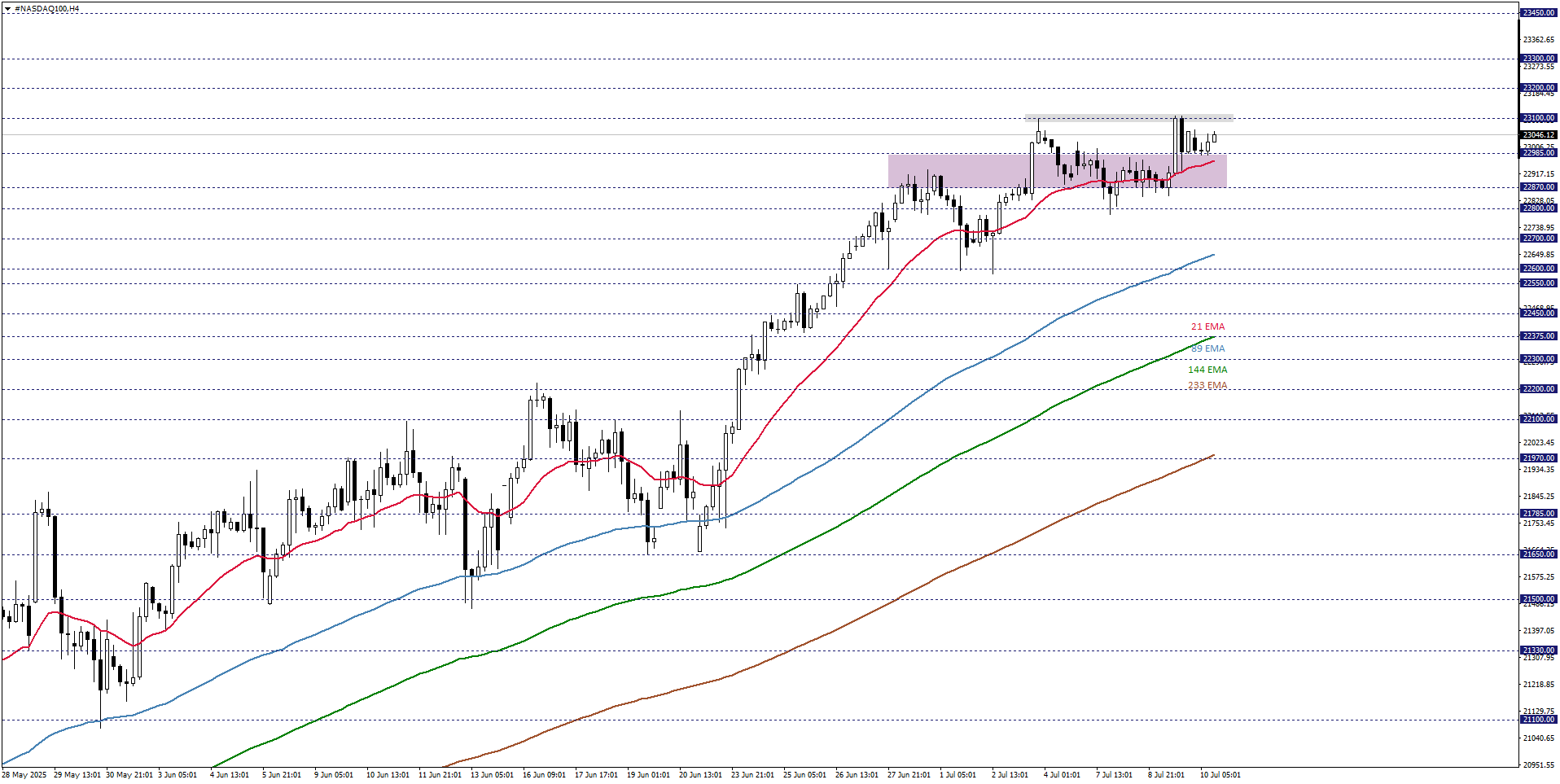Click the 233 EMA legend label
Screen dimensions: 1560x784
coord(1207,386)
